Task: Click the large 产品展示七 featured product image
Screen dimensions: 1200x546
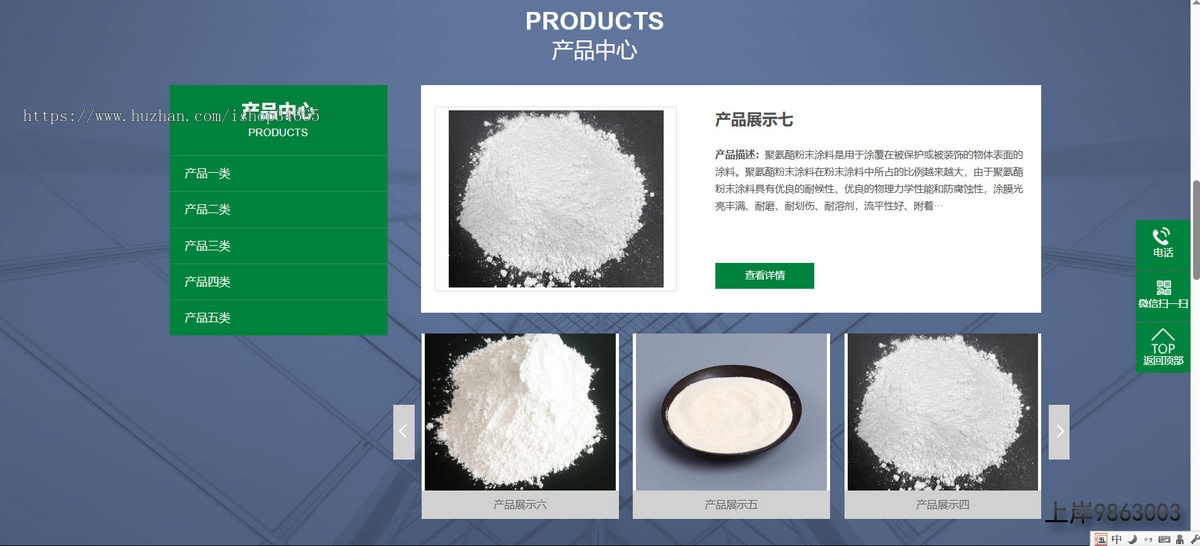Action: 556,199
